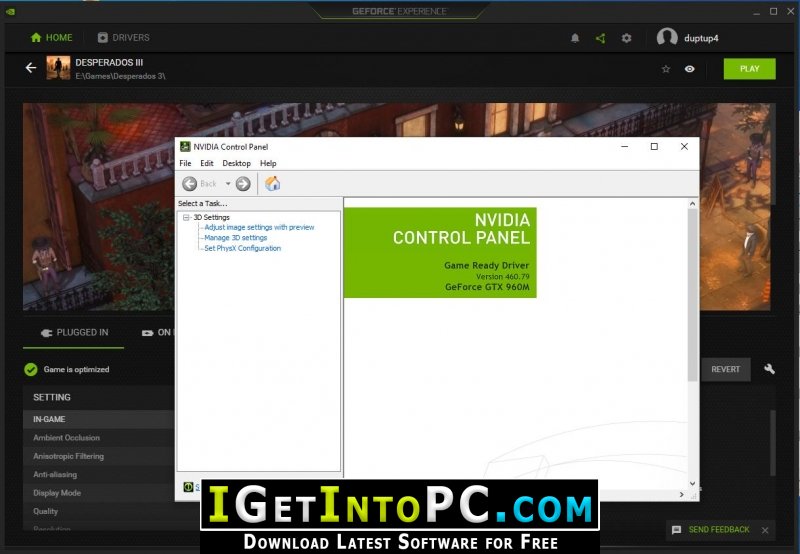The width and height of the screenshot is (800, 554).
Task: Open Manage 3D settings
Action: click(236, 238)
